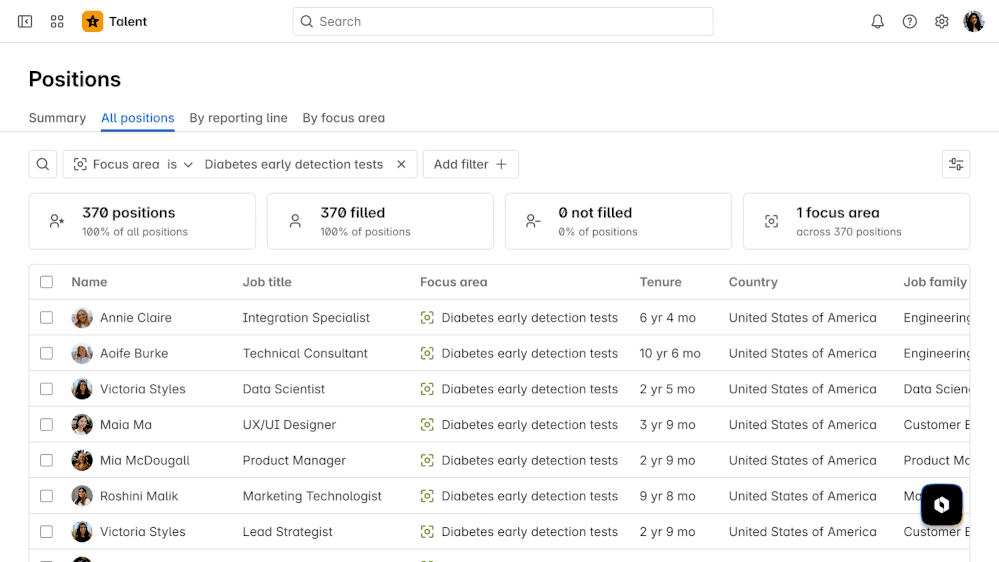Image resolution: width=999 pixels, height=562 pixels.
Task: Click the 'Integration Specialist' job title cell
Action: click(x=306, y=317)
